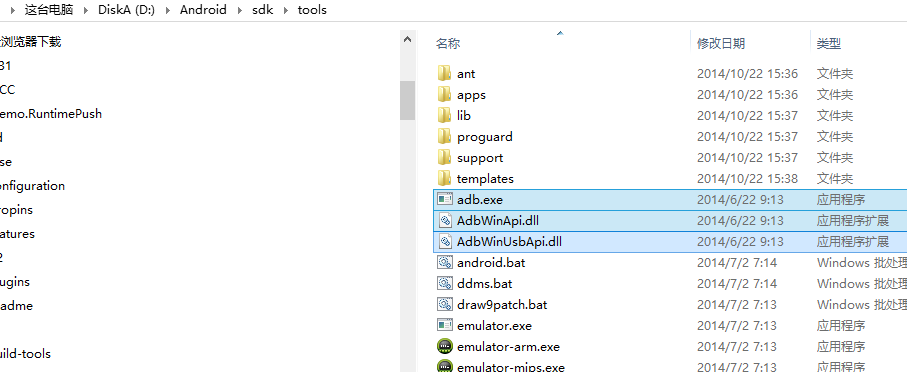Select the atures folder in tree

tap(17, 234)
